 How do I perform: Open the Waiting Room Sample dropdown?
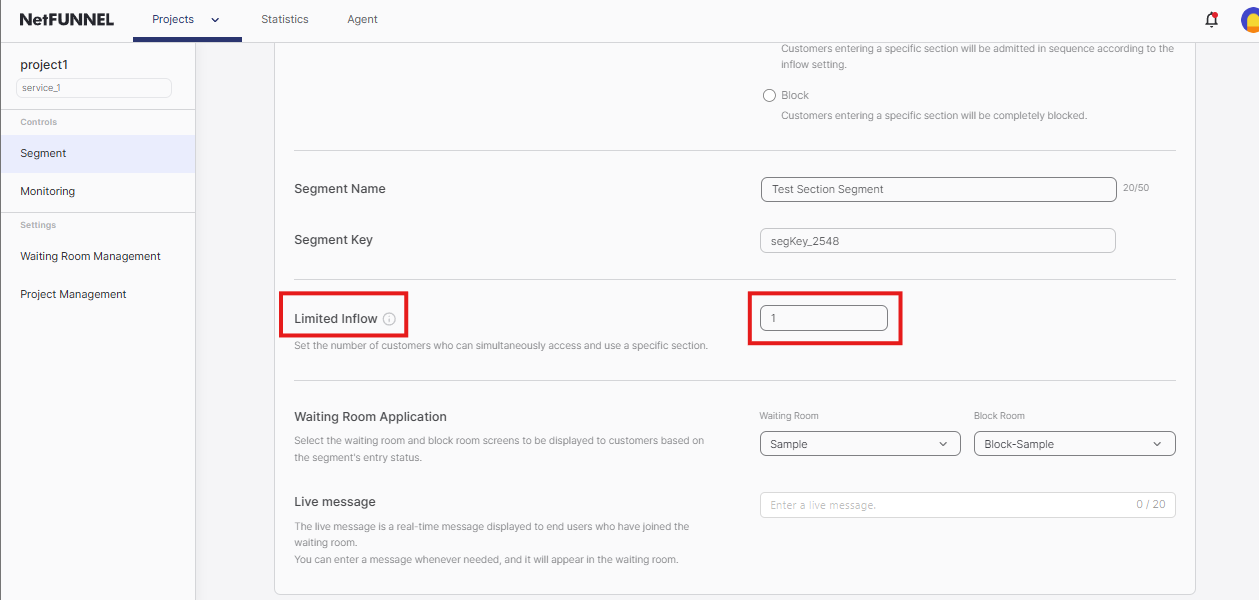click(859, 444)
